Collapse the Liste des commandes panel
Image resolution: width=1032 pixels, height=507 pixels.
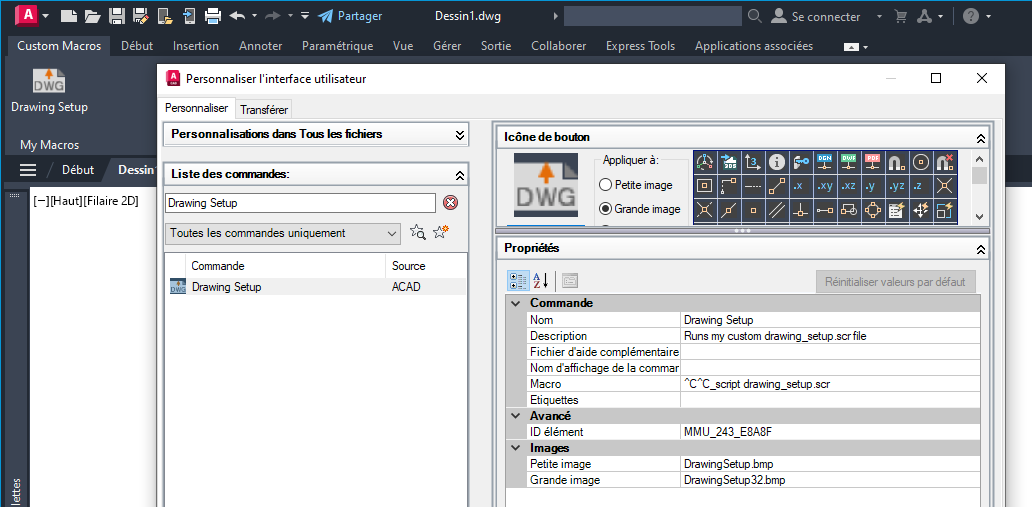pos(459,174)
